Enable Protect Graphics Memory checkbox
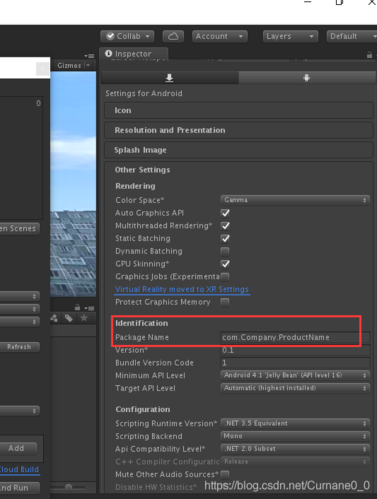This screenshot has width=377, height=499. pyautogui.click(x=225, y=302)
